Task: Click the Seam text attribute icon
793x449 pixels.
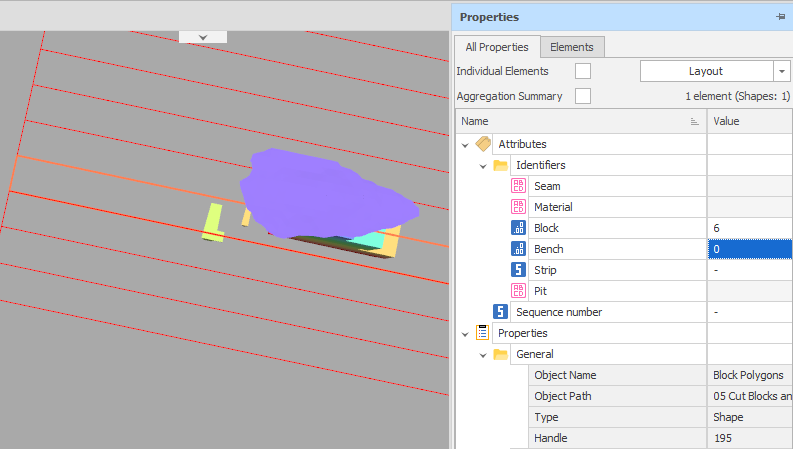Action: pos(518,186)
